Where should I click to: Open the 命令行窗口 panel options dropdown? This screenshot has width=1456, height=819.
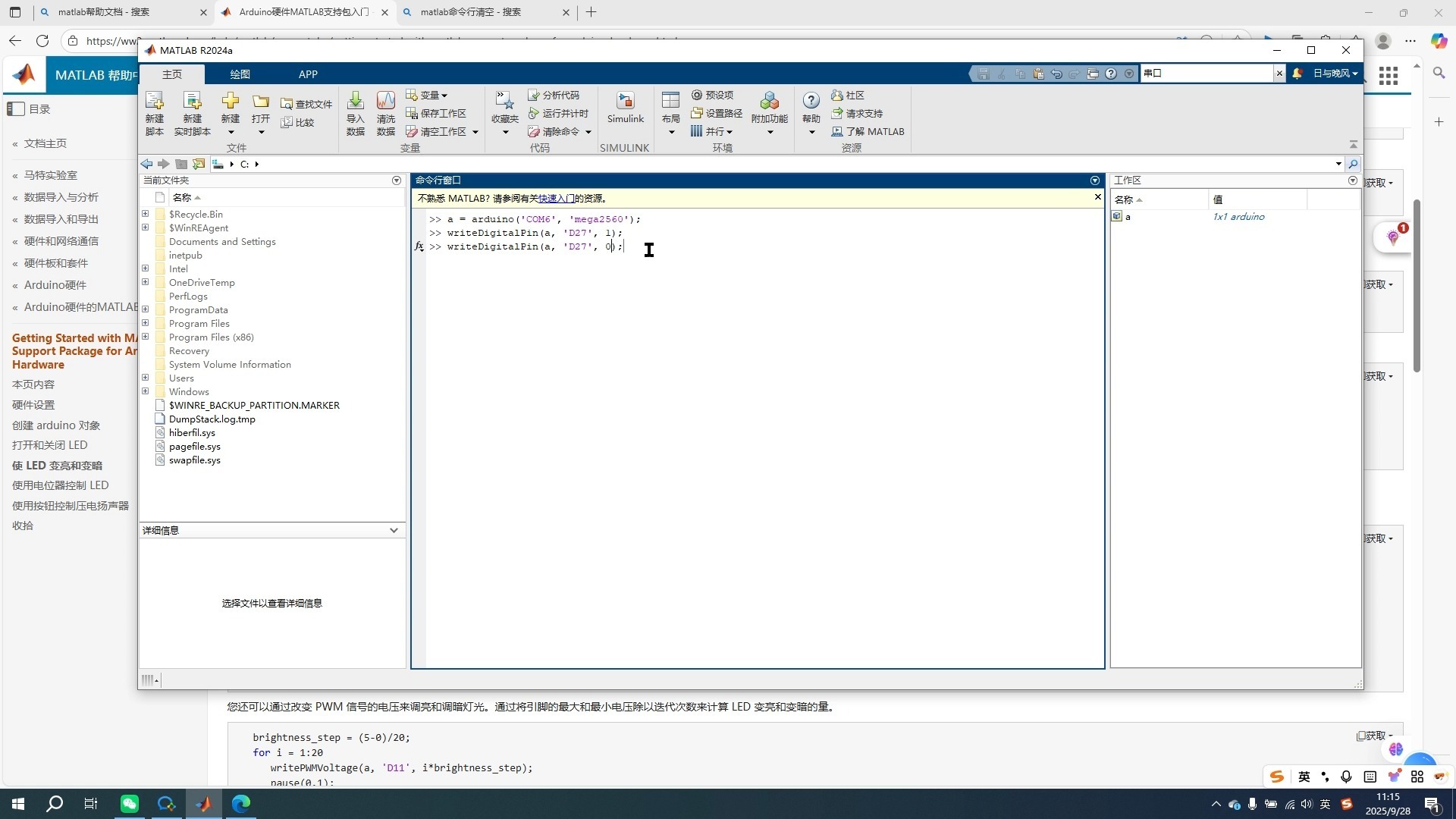coord(1094,180)
